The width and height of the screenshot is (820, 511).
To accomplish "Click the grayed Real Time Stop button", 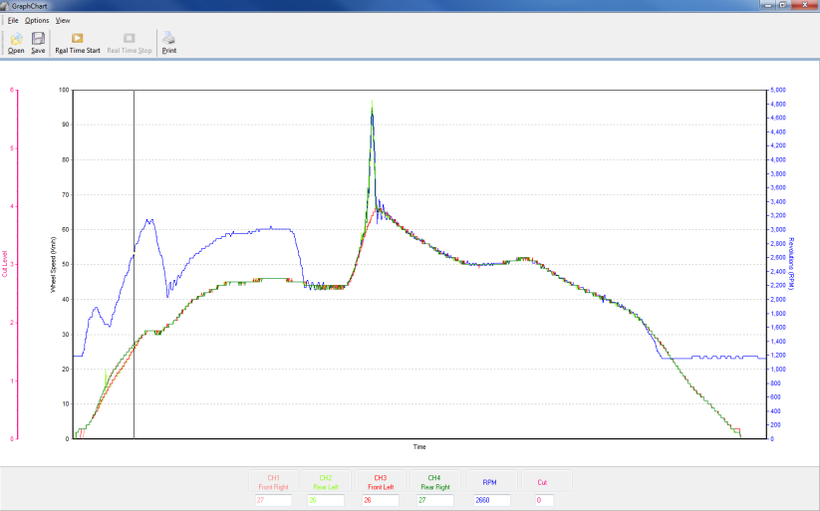I will pos(129,42).
